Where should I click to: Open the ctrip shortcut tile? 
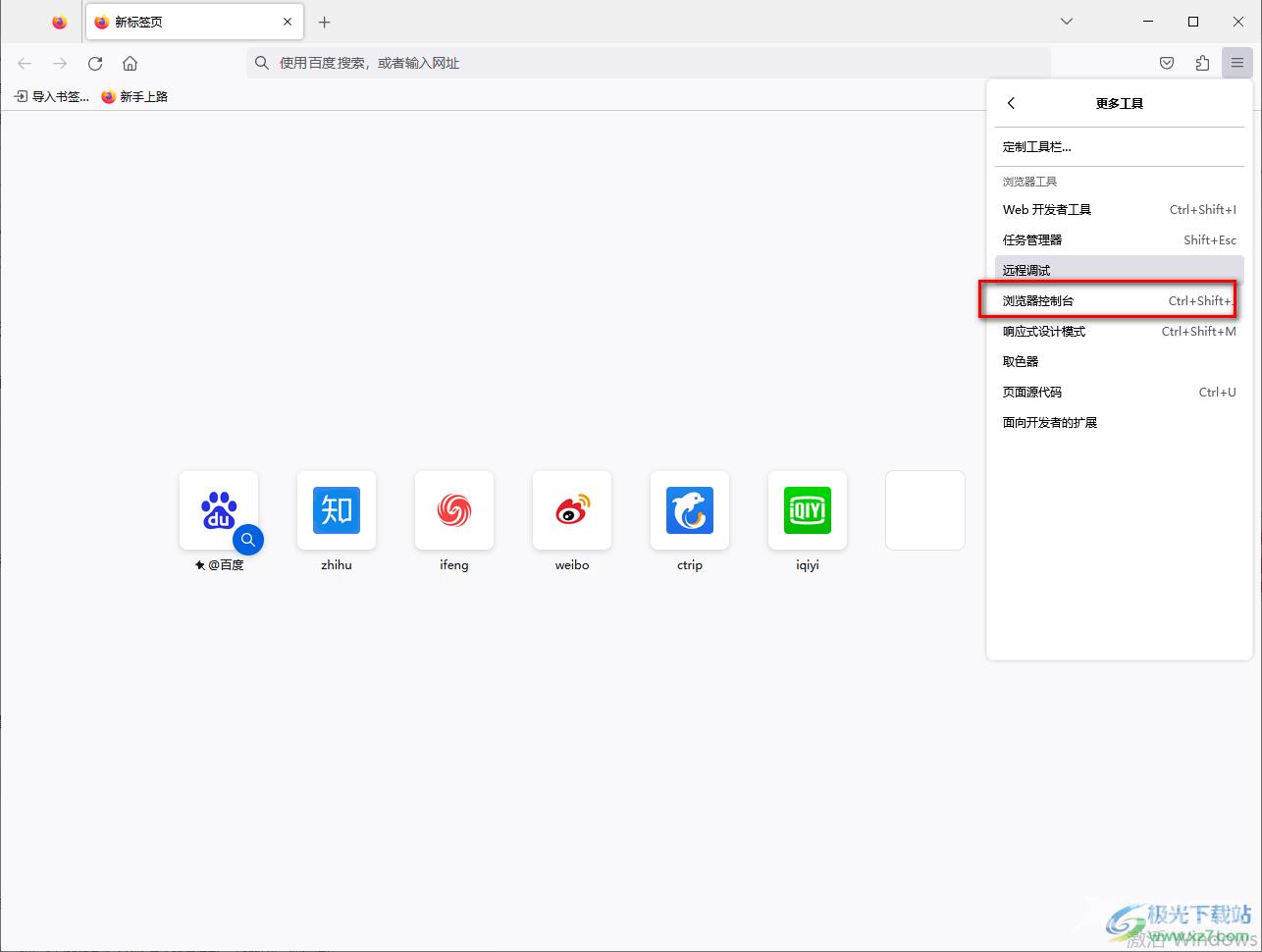point(690,510)
